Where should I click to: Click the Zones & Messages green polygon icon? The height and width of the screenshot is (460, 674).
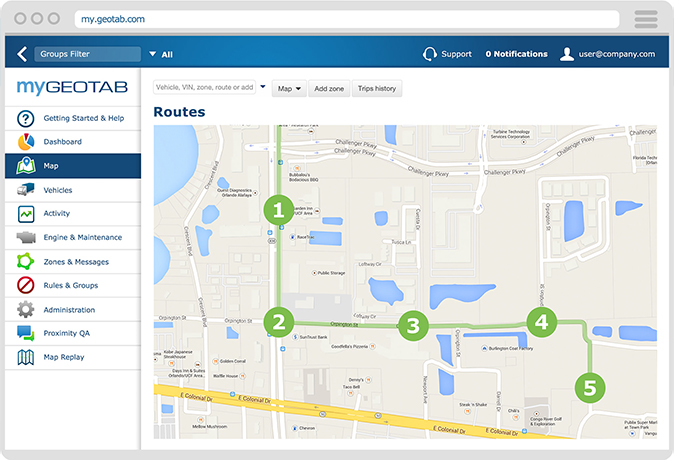pos(25,261)
